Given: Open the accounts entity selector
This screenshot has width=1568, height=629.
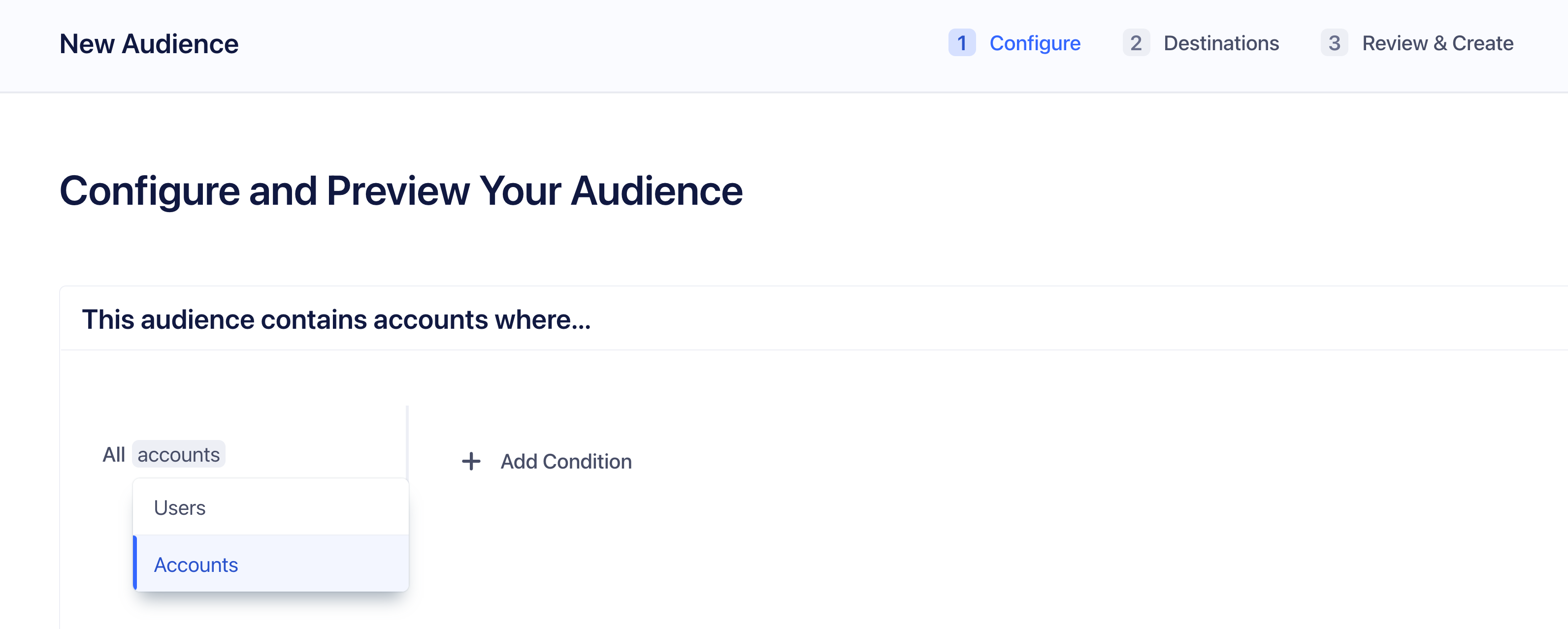Looking at the screenshot, I should click(x=177, y=454).
